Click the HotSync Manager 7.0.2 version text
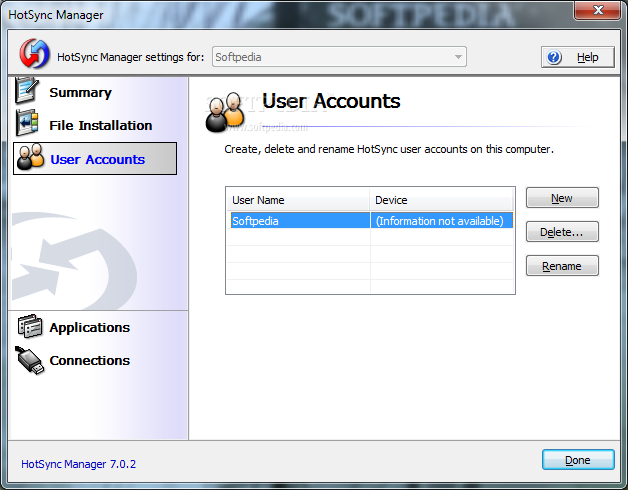 tap(78, 464)
